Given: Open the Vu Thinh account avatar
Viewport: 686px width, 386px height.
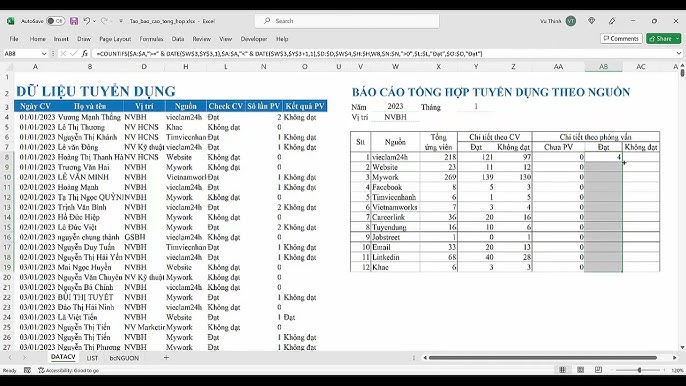Looking at the screenshot, I should pyautogui.click(x=570, y=21).
